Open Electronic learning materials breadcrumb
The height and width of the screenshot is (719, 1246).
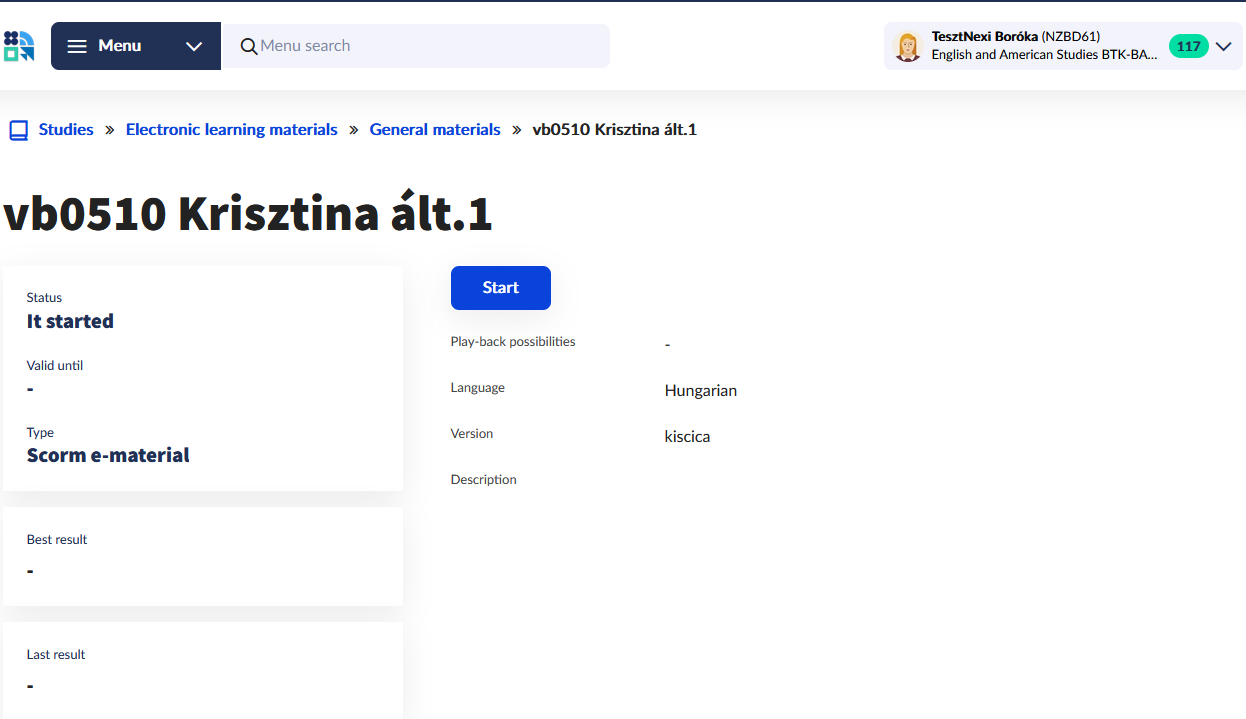pos(231,130)
